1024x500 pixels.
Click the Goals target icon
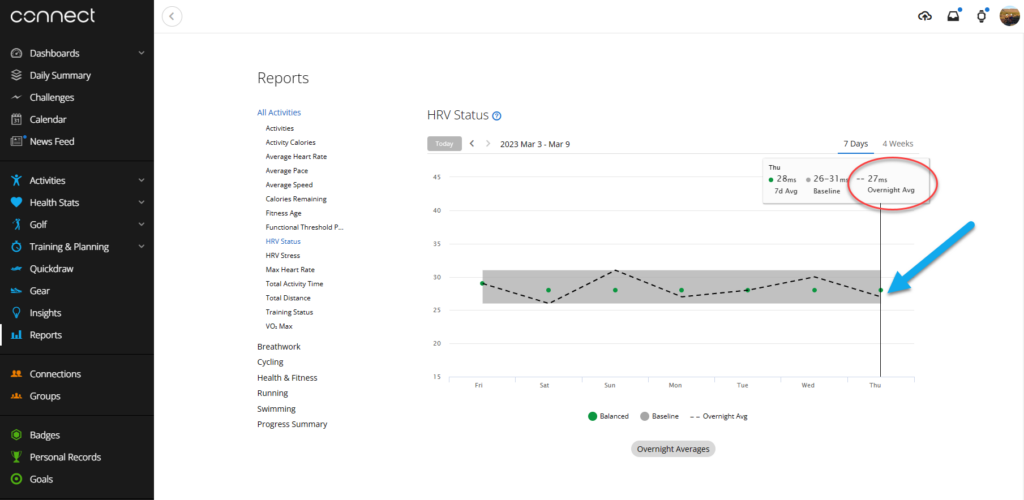tap(17, 479)
